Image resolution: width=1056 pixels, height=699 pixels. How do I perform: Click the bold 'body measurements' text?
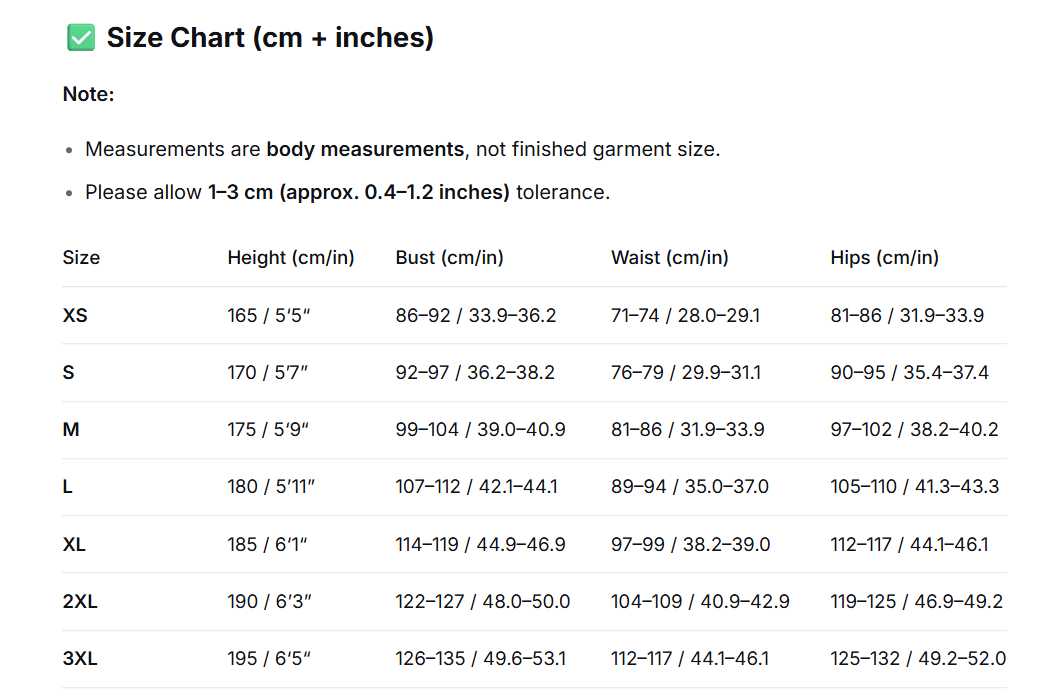(365, 149)
